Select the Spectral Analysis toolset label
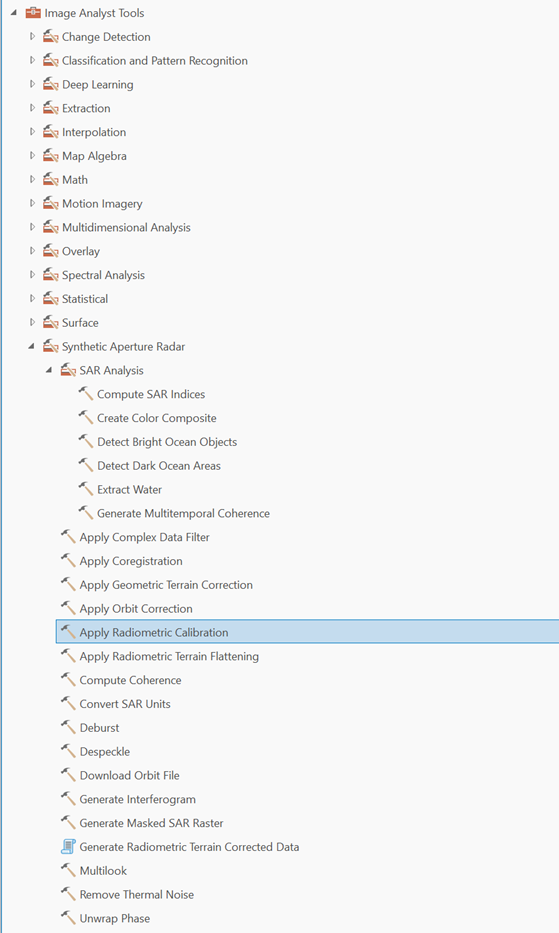559x933 pixels. click(104, 275)
